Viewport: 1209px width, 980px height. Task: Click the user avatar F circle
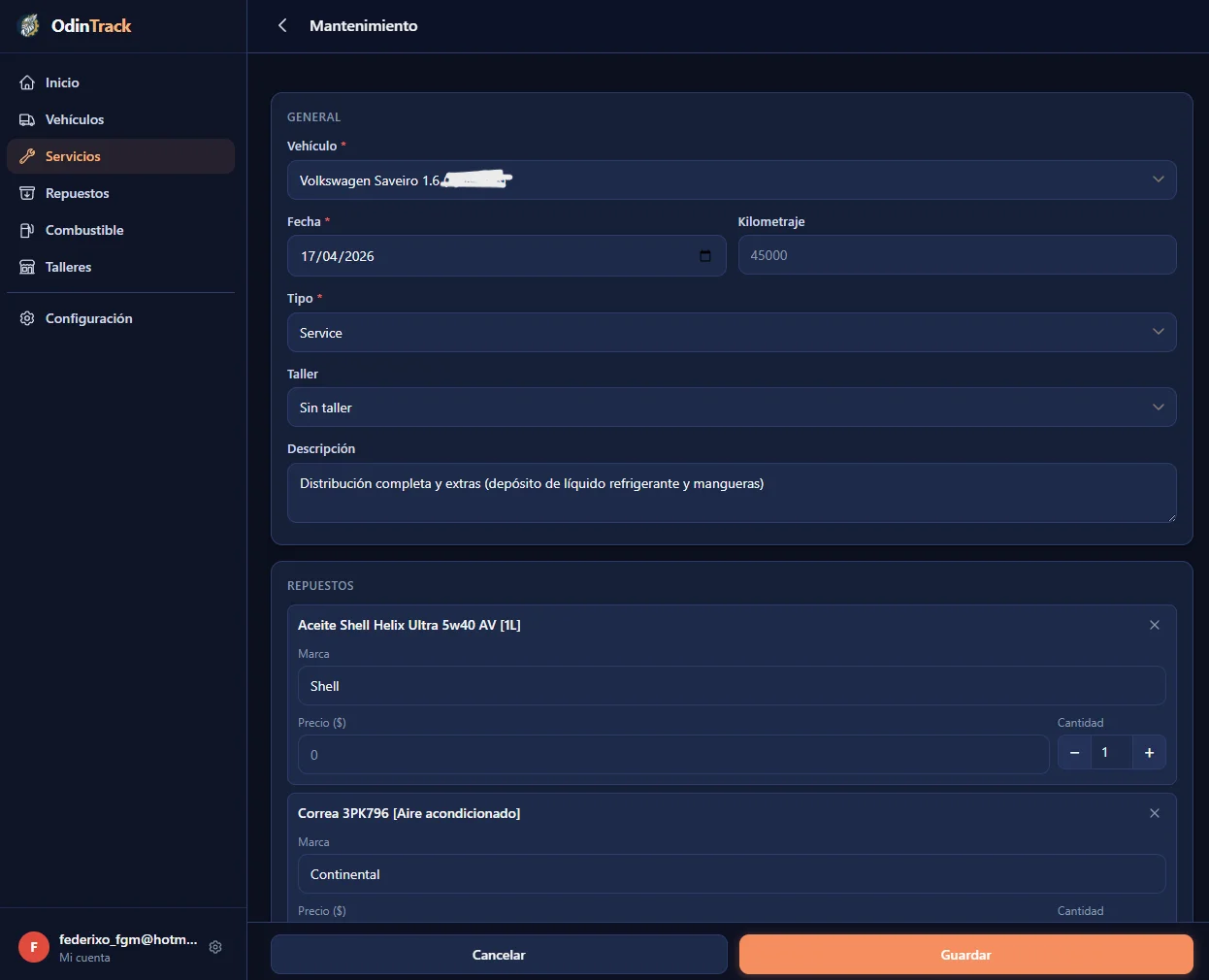tap(34, 947)
